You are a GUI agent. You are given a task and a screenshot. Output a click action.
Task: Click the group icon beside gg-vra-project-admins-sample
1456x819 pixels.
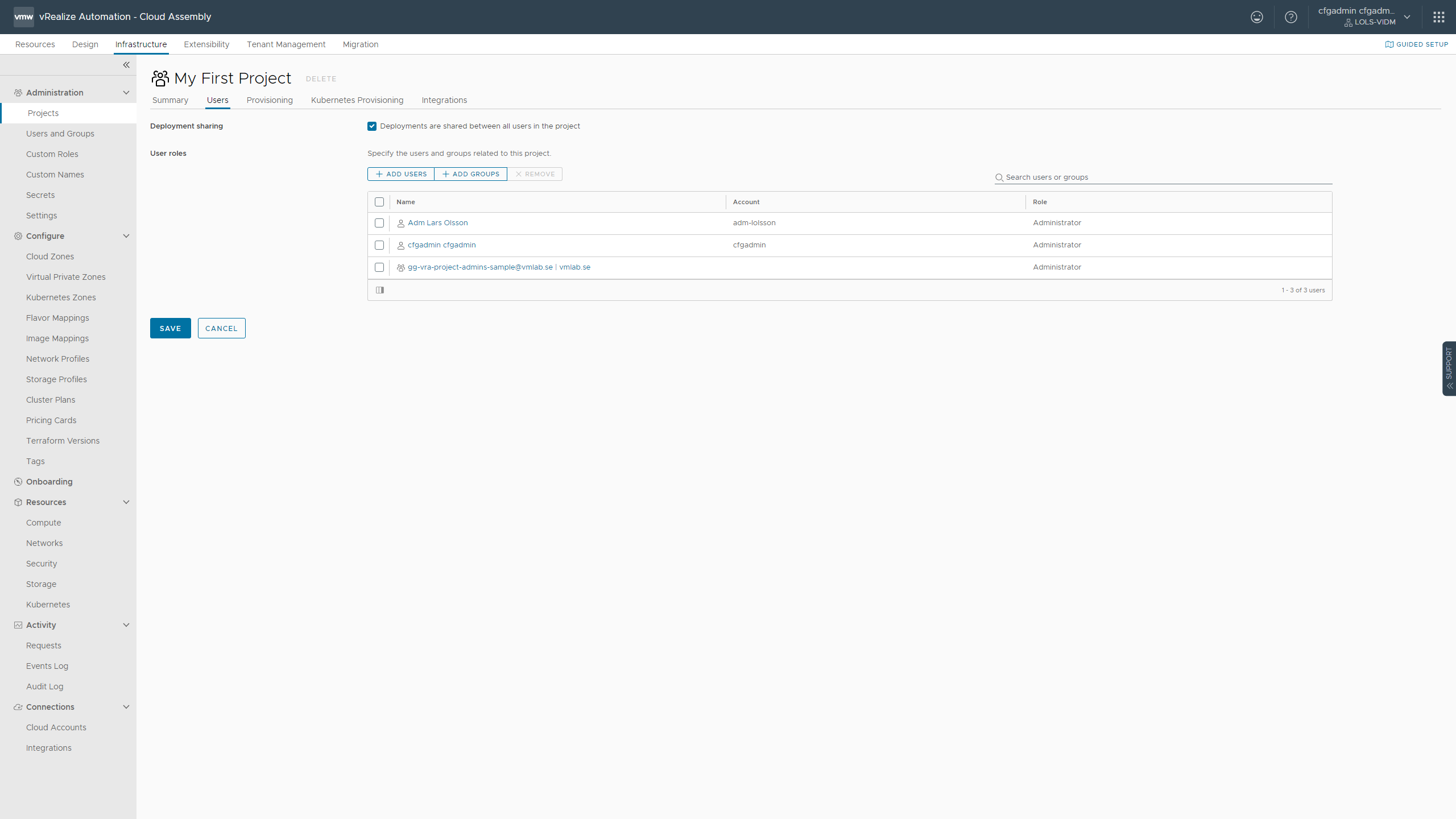[401, 268]
